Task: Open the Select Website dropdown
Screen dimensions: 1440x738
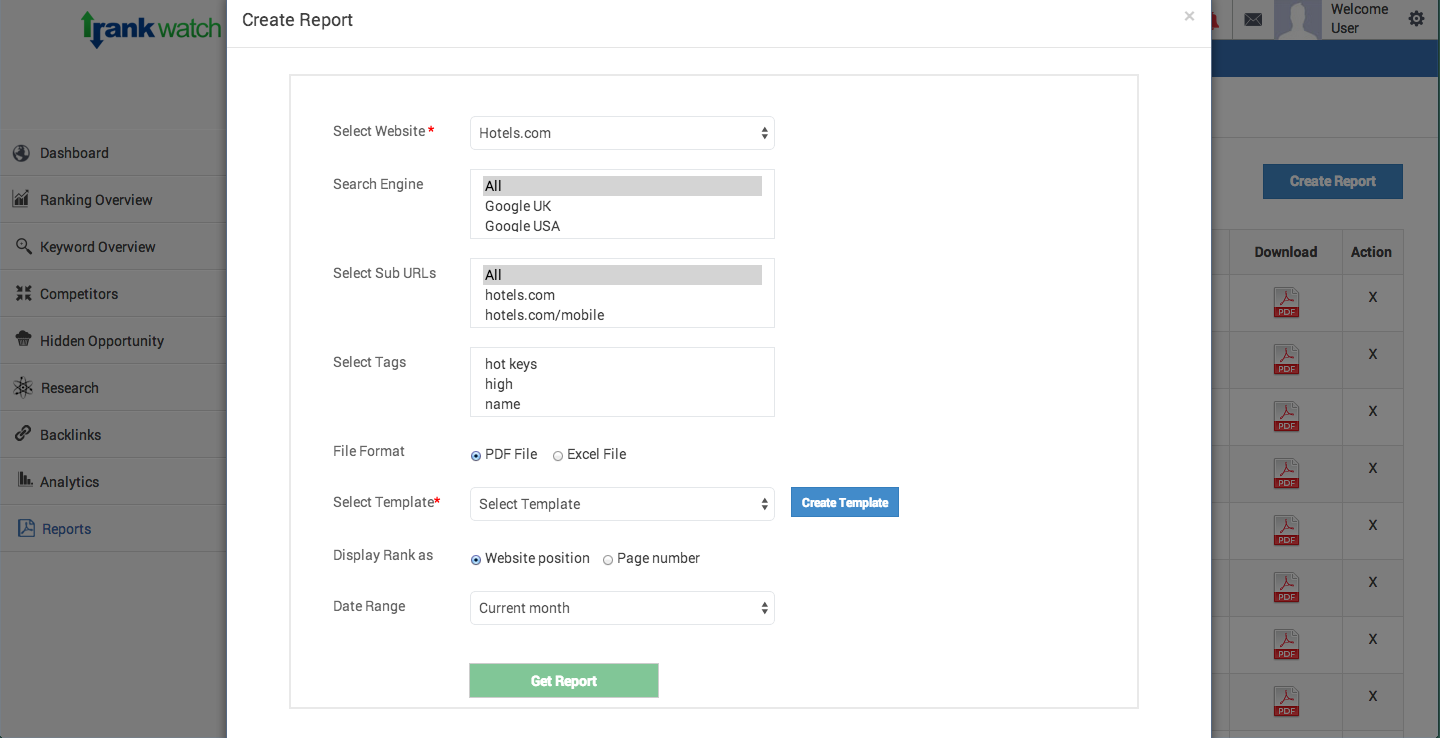Action: (622, 132)
